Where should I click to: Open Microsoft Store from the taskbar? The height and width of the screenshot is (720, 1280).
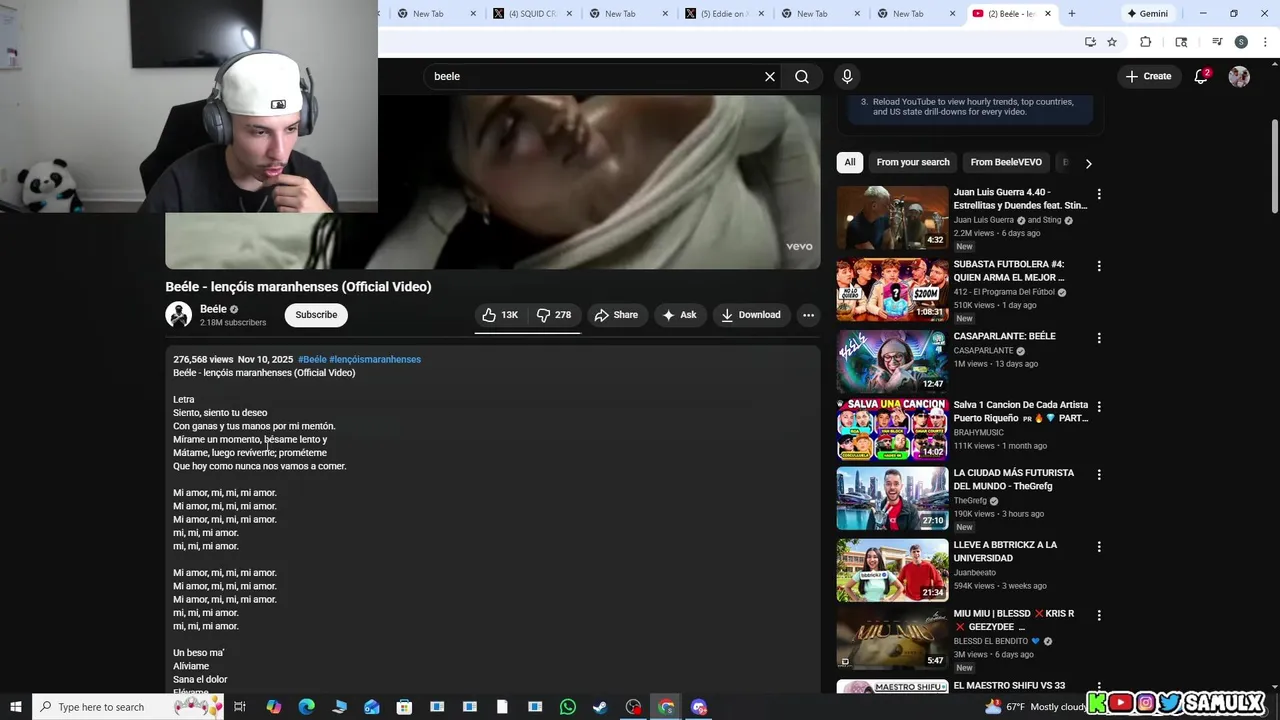(404, 707)
